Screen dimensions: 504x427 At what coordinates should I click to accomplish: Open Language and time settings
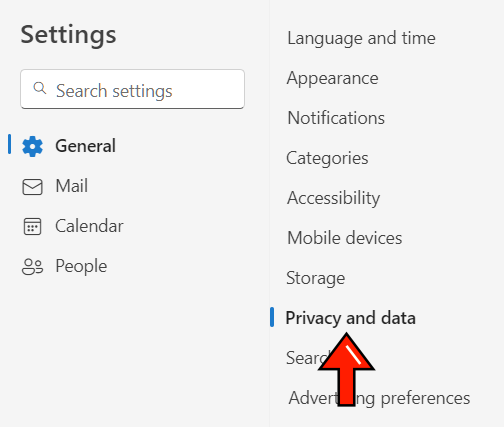pos(361,38)
